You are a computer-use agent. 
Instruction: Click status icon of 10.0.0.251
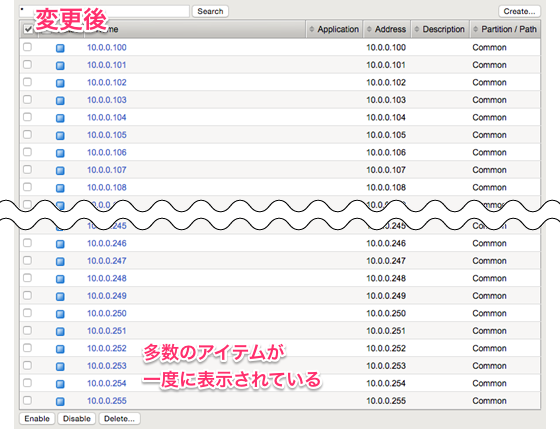coord(60,331)
